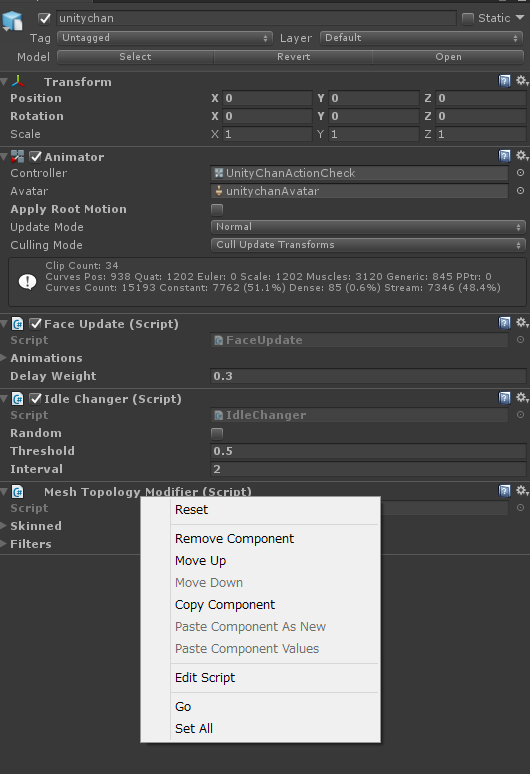Open Animator component help icon
Screen dimensions: 530x774
504,156
